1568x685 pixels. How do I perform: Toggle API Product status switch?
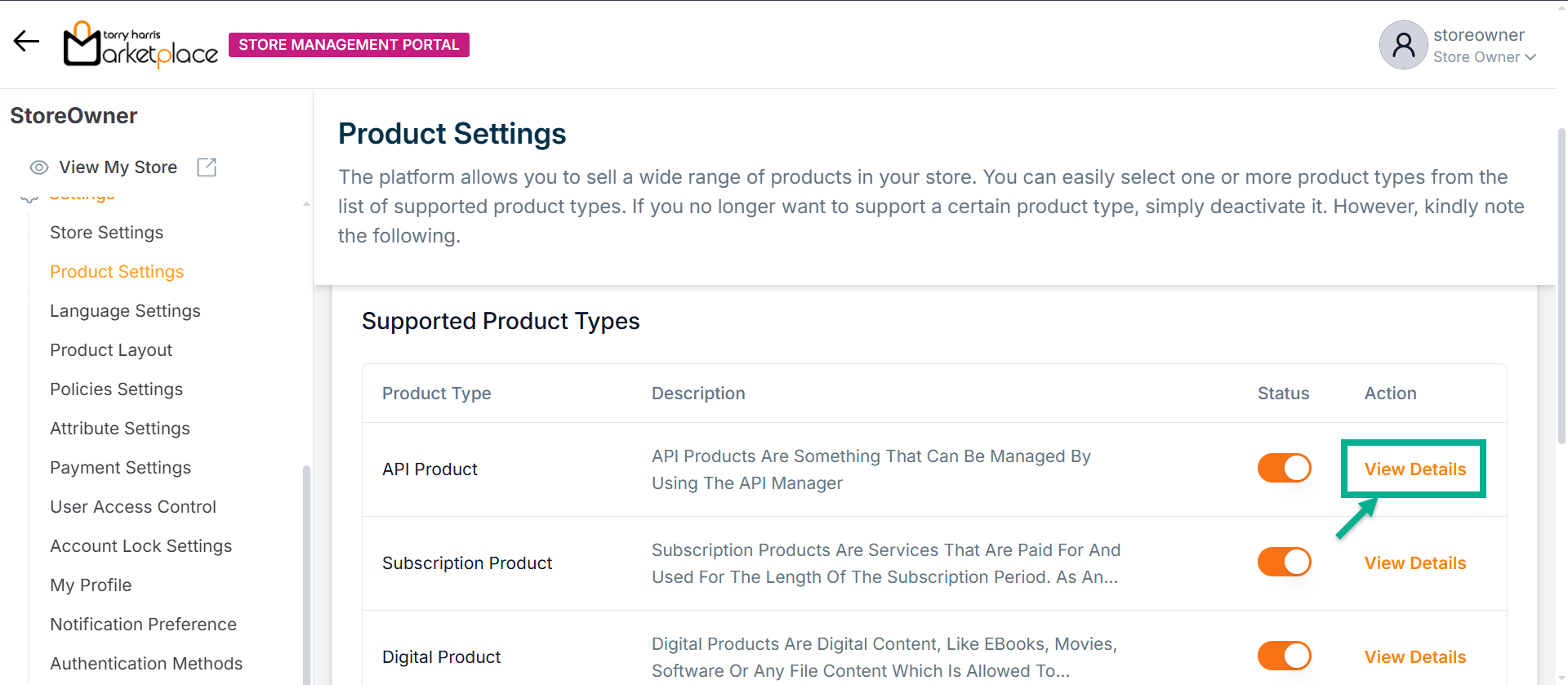click(x=1284, y=469)
